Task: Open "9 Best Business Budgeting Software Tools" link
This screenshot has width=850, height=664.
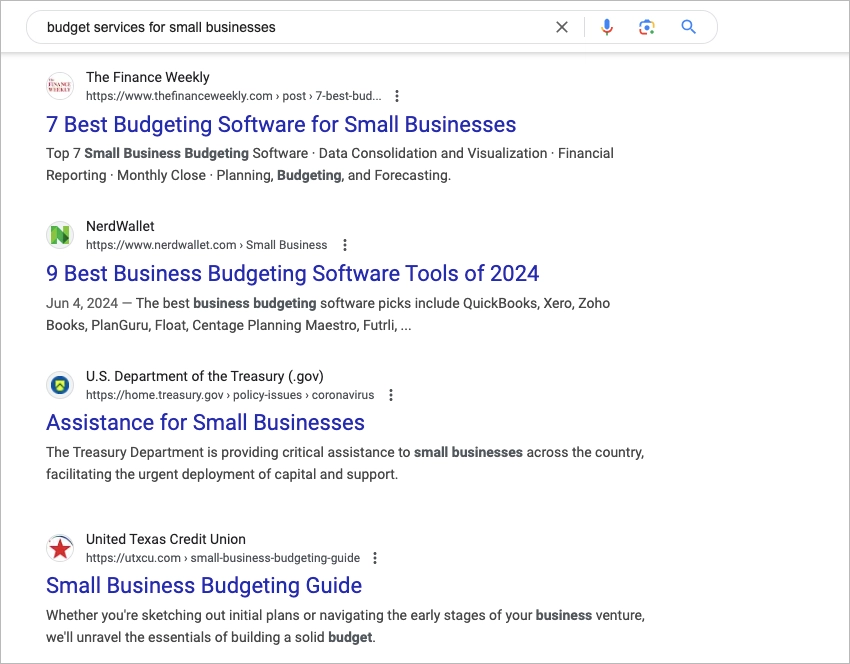Action: point(292,273)
